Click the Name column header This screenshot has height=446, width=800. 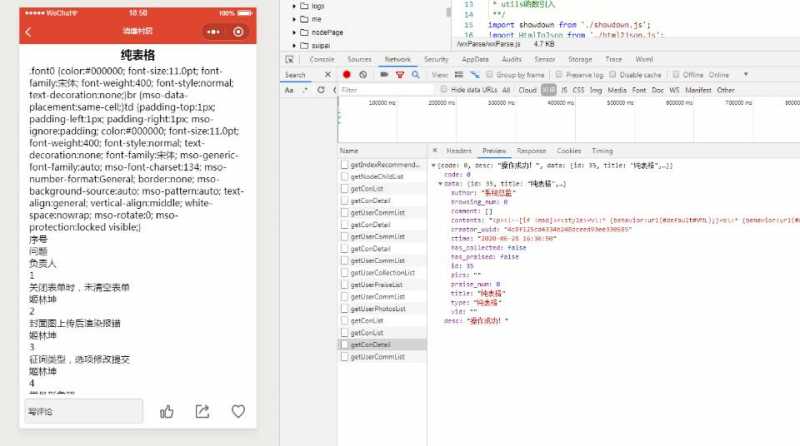(383, 151)
